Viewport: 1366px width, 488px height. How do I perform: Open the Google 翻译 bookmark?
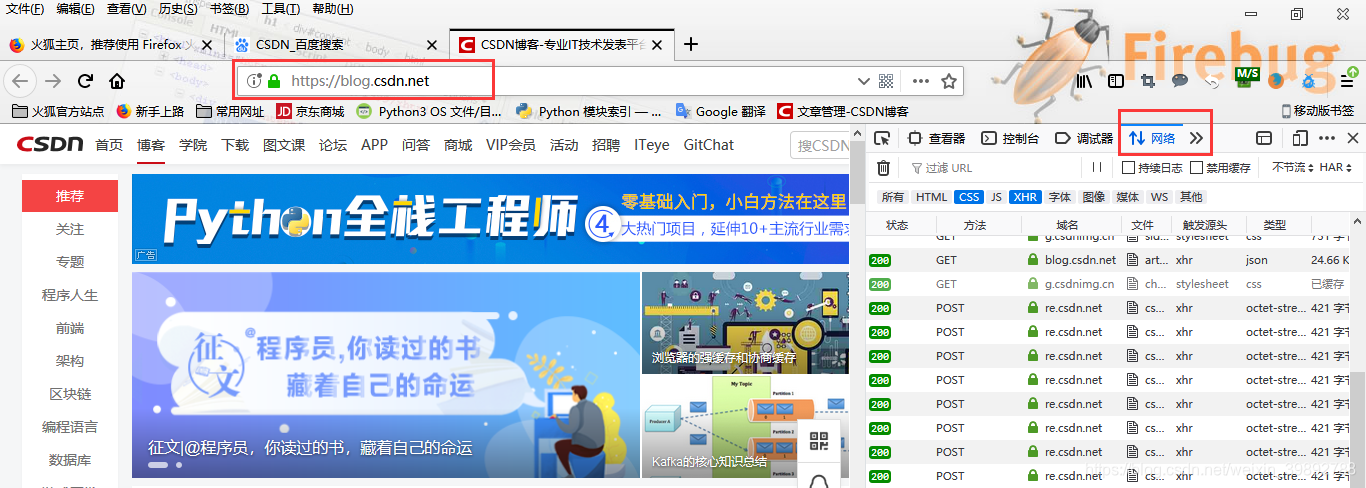pos(720,111)
